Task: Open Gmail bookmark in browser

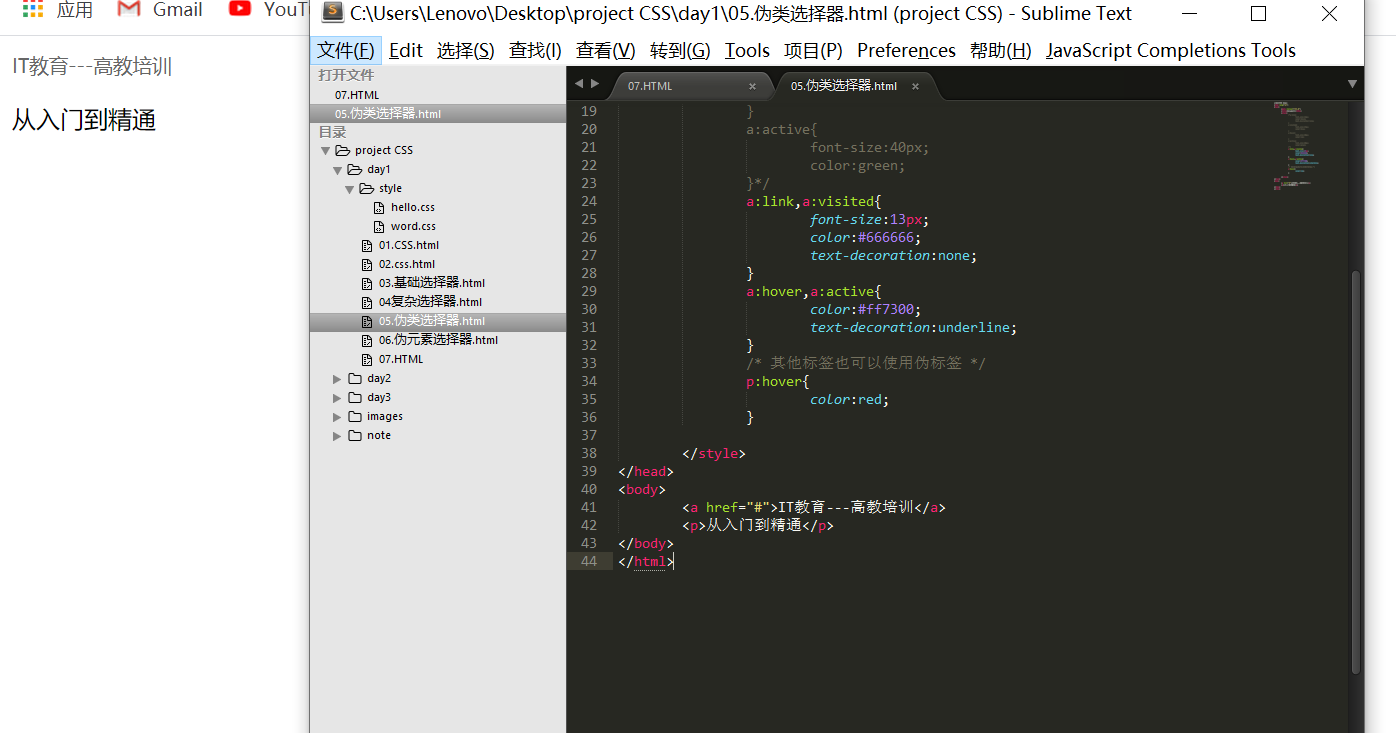Action: [160, 10]
